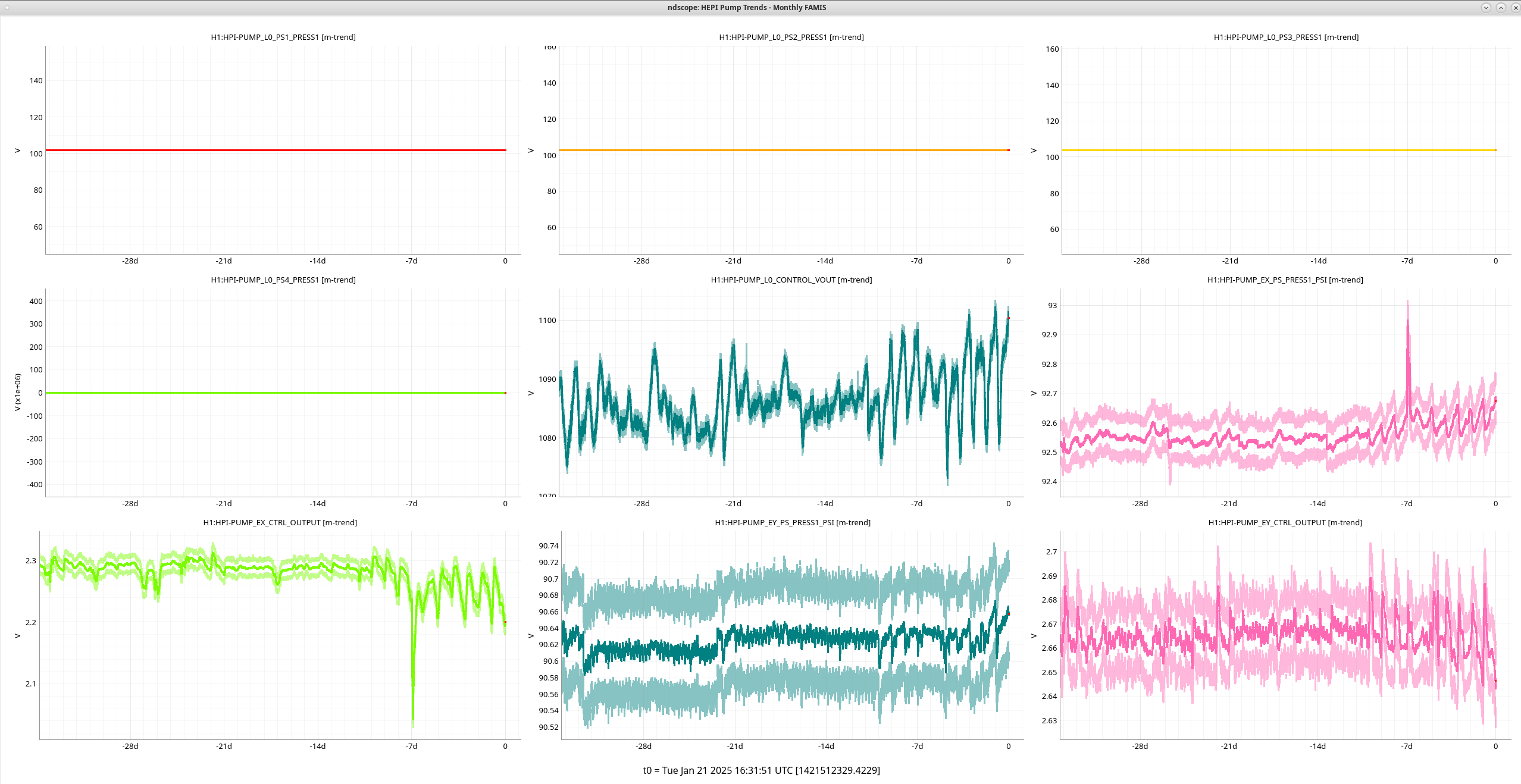The height and width of the screenshot is (784, 1521).
Task: Click the title H1:HPI-PUMP_L0_PS4_PRESS1 [m-trend]
Action: (x=283, y=280)
